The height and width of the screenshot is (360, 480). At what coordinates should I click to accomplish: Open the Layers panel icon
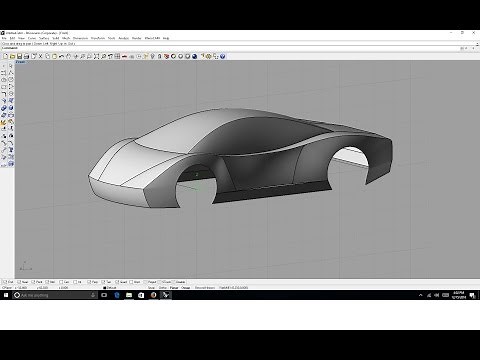pyautogui.click(x=166, y=56)
